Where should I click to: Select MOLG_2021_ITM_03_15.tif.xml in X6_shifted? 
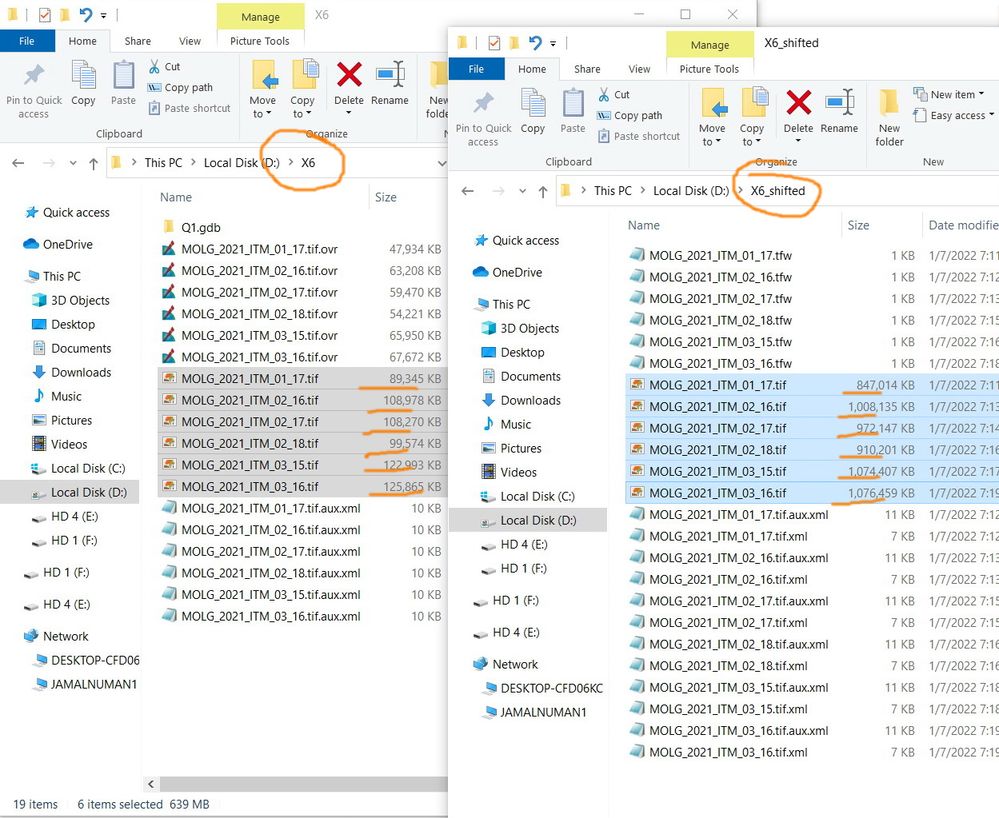point(728,709)
